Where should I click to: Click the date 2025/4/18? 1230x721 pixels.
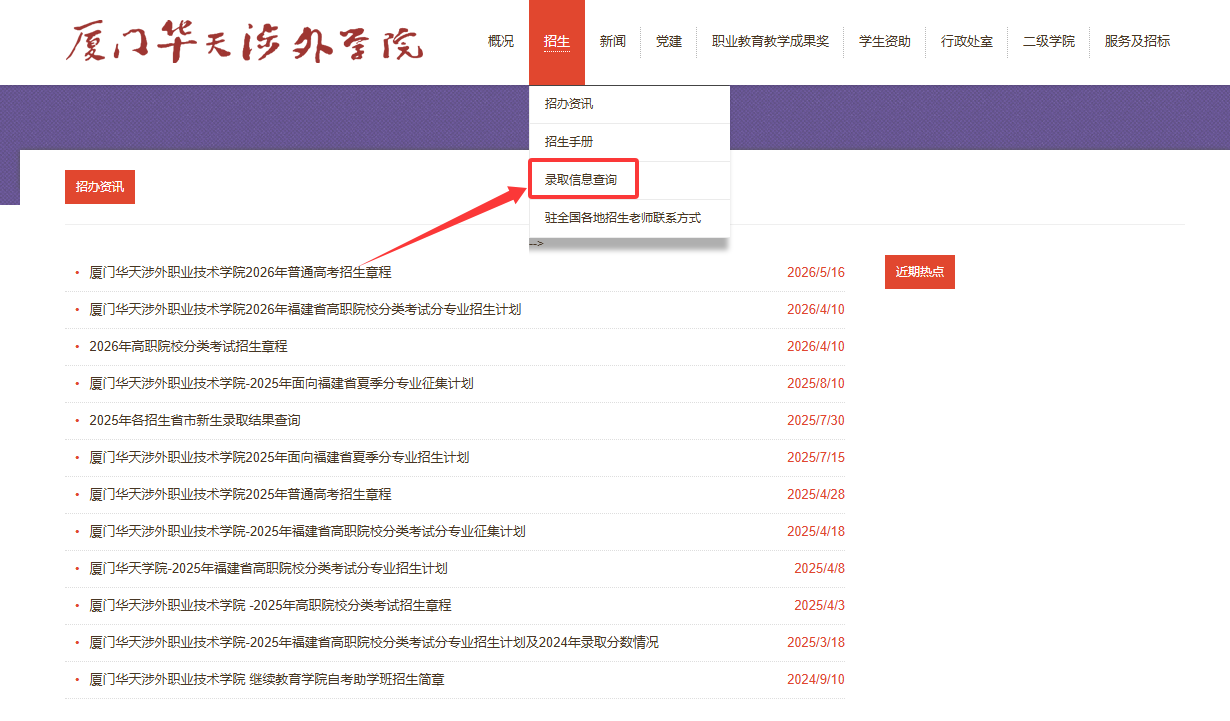point(816,531)
